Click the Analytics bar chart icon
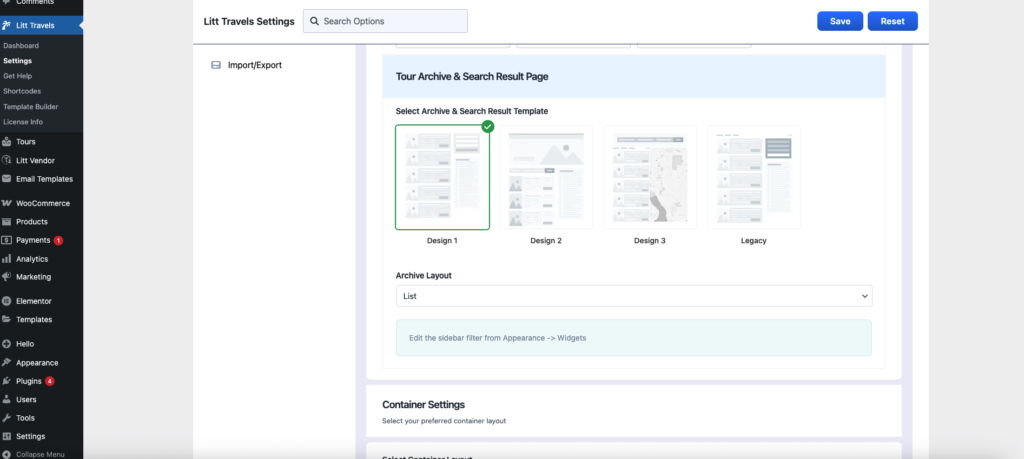This screenshot has height=459, width=1024. (x=7, y=259)
